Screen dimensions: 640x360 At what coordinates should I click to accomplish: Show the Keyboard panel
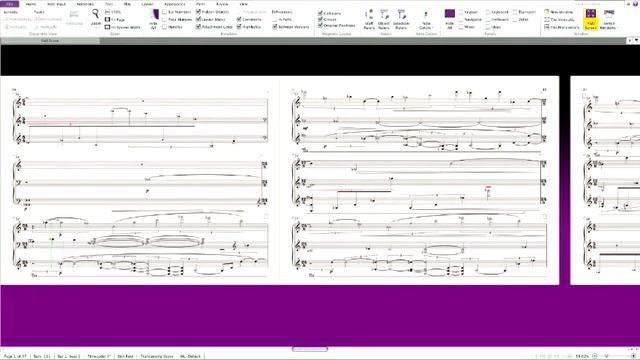[497, 12]
